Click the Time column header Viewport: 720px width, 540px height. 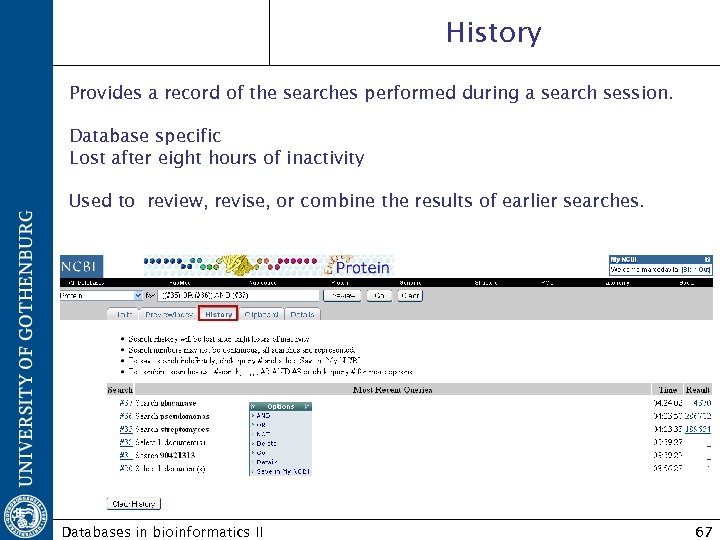pos(668,390)
